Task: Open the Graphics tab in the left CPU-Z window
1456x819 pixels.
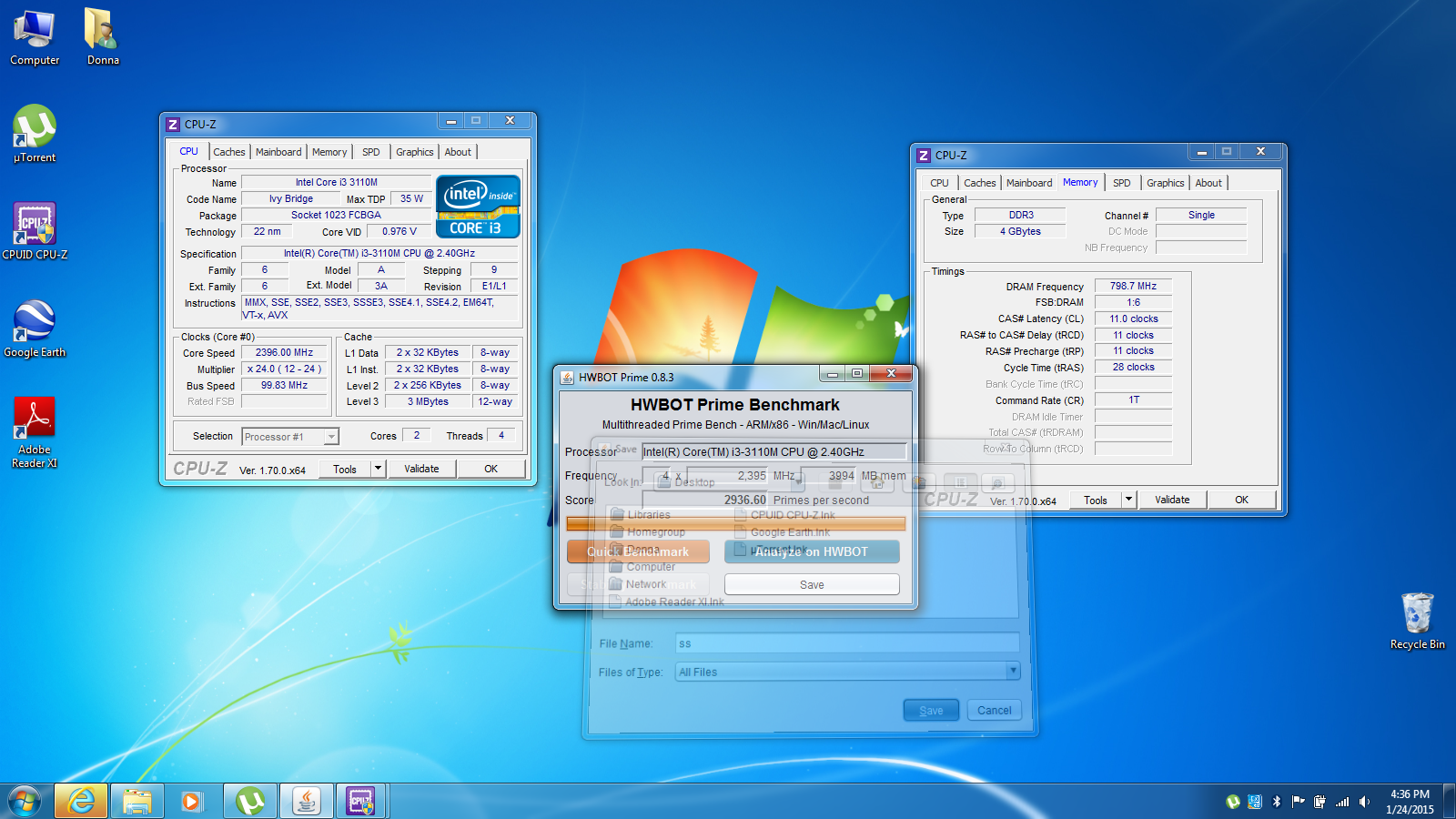Action: click(415, 152)
